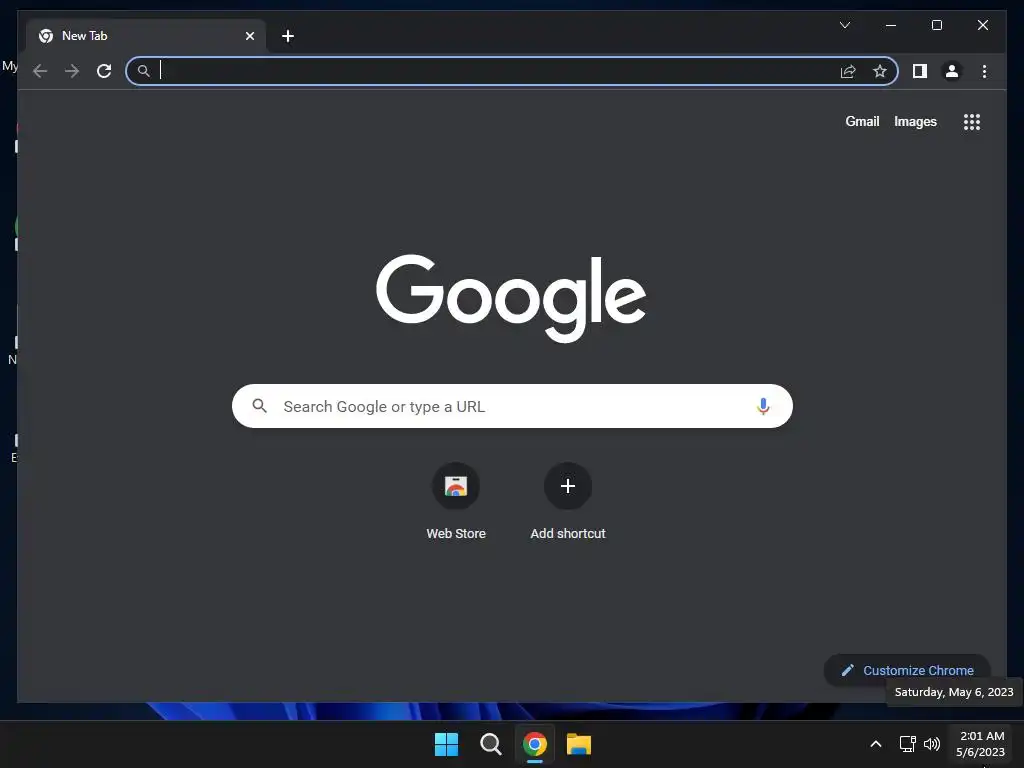Share this page using the address bar icon

coord(848,71)
